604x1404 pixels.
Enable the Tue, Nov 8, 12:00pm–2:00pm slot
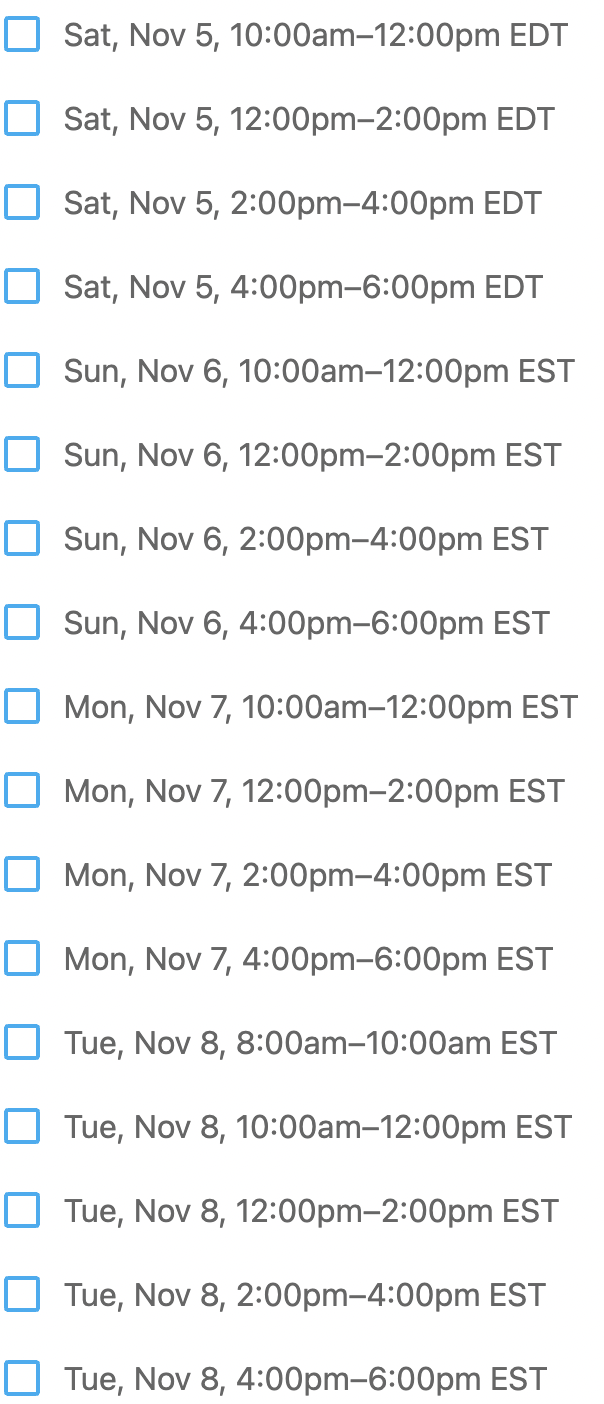22,1211
